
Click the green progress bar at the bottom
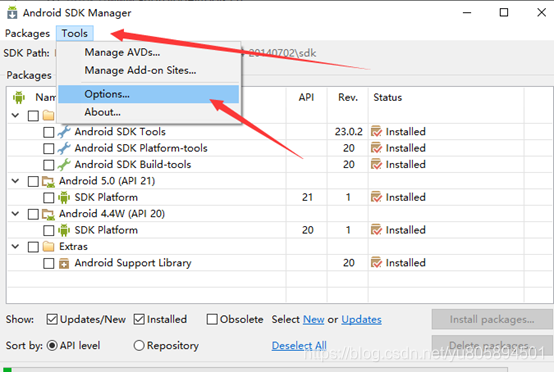[7, 370]
